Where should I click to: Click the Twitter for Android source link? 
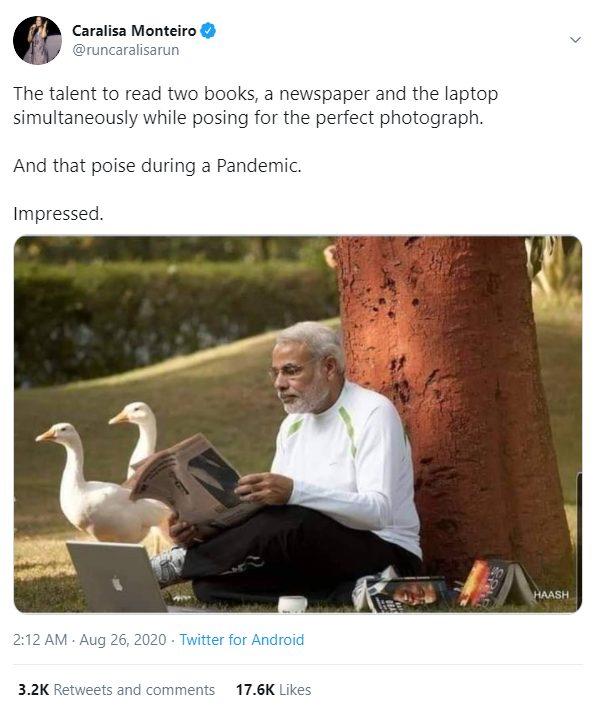coord(242,639)
